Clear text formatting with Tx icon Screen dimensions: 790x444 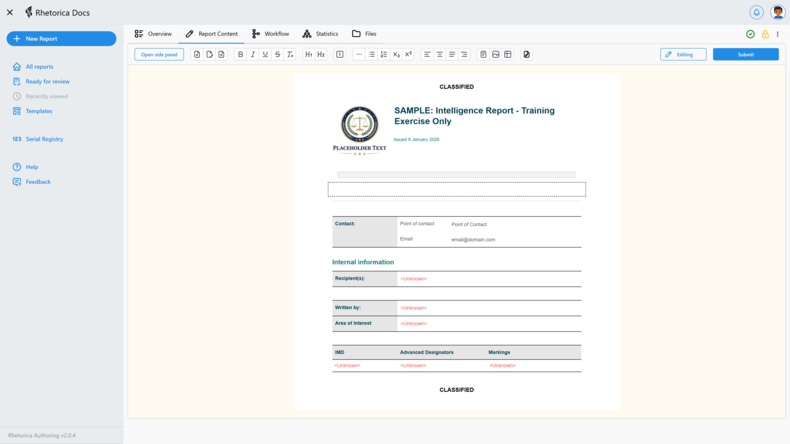(x=290, y=54)
